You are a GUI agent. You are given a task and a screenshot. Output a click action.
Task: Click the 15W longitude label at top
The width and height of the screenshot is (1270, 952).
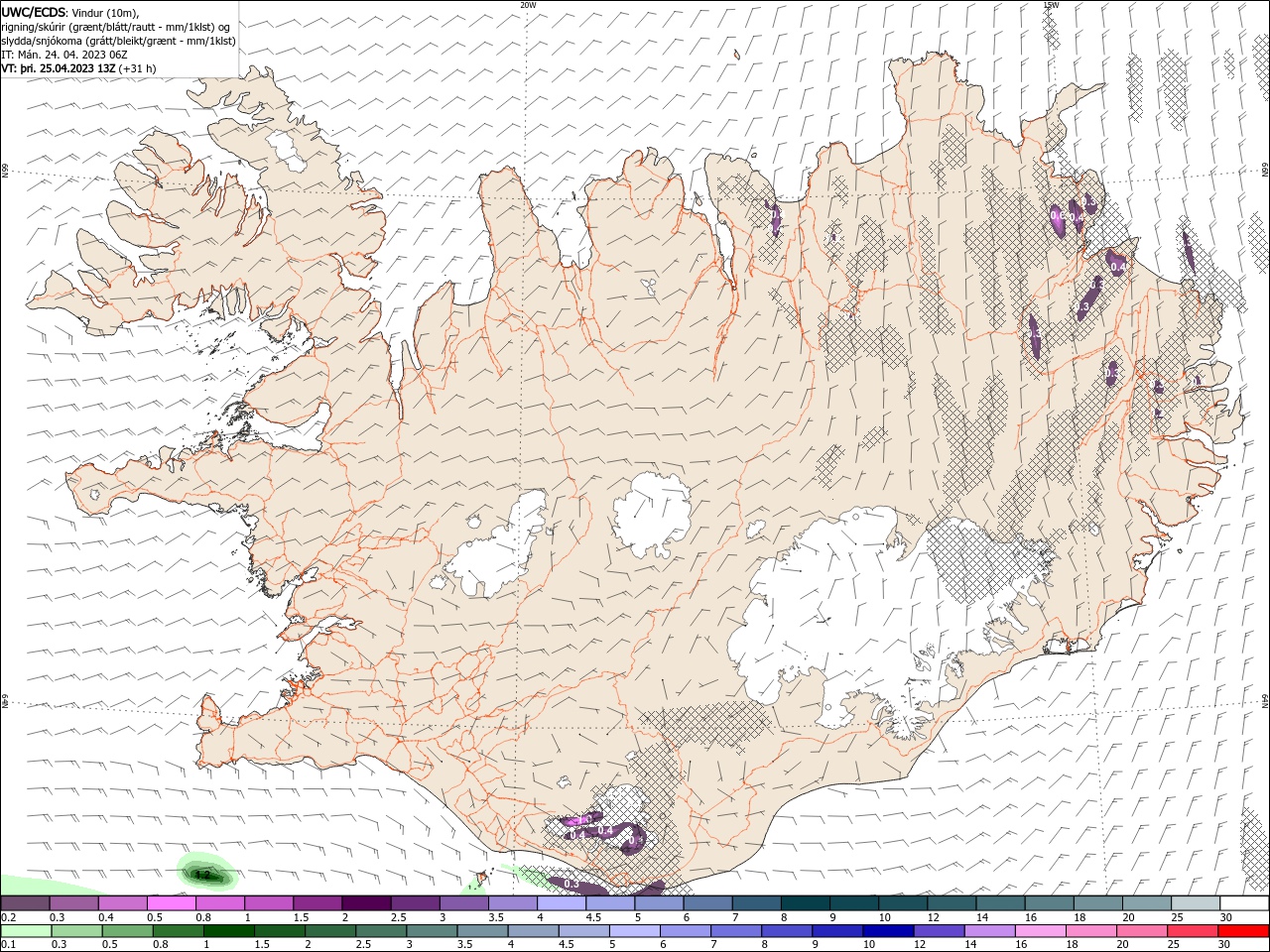click(x=1050, y=5)
